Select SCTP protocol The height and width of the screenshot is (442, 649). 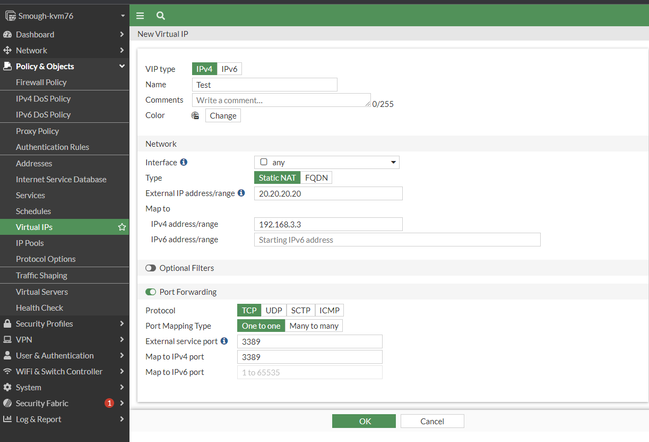click(300, 310)
